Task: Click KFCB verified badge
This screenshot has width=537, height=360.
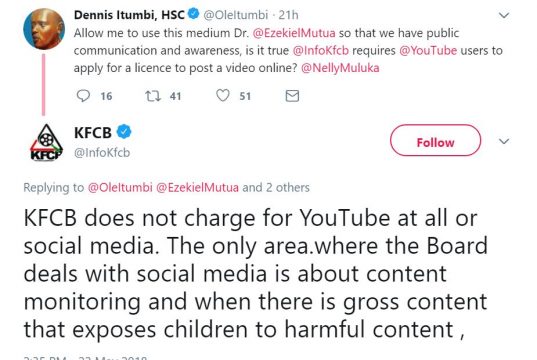Action: (124, 132)
